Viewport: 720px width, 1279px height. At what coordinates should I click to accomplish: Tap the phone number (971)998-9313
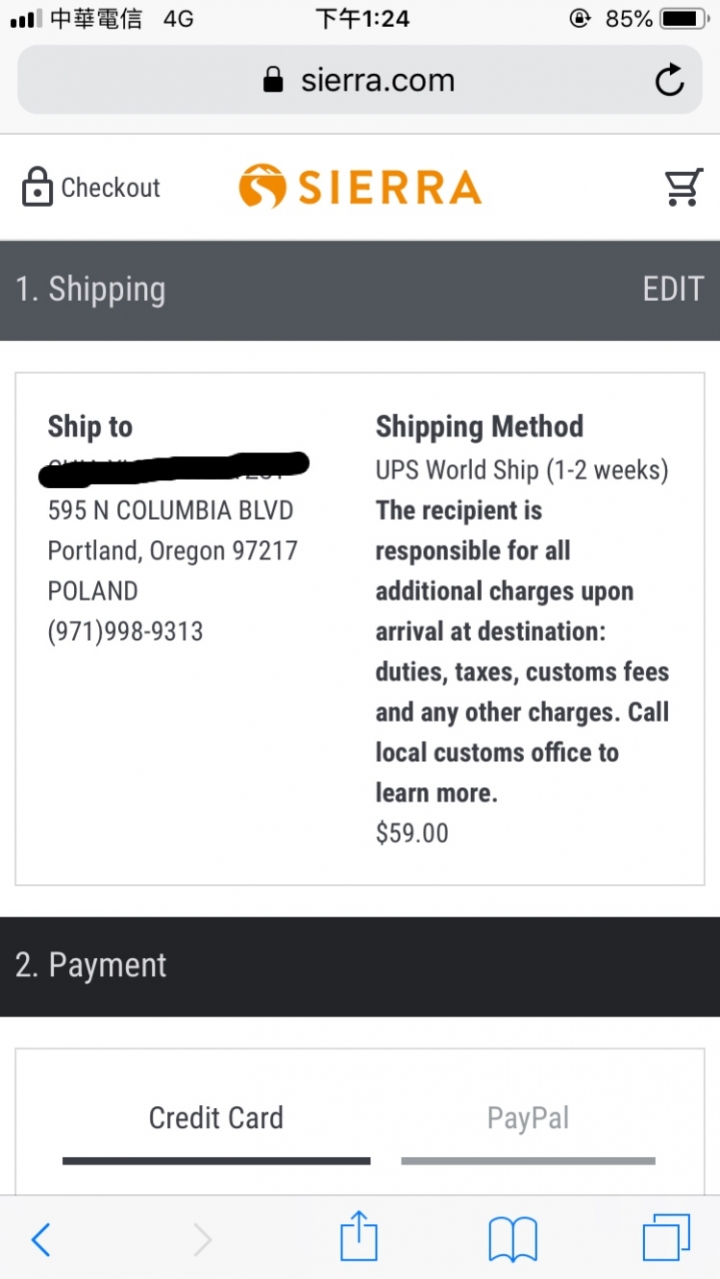point(125,632)
